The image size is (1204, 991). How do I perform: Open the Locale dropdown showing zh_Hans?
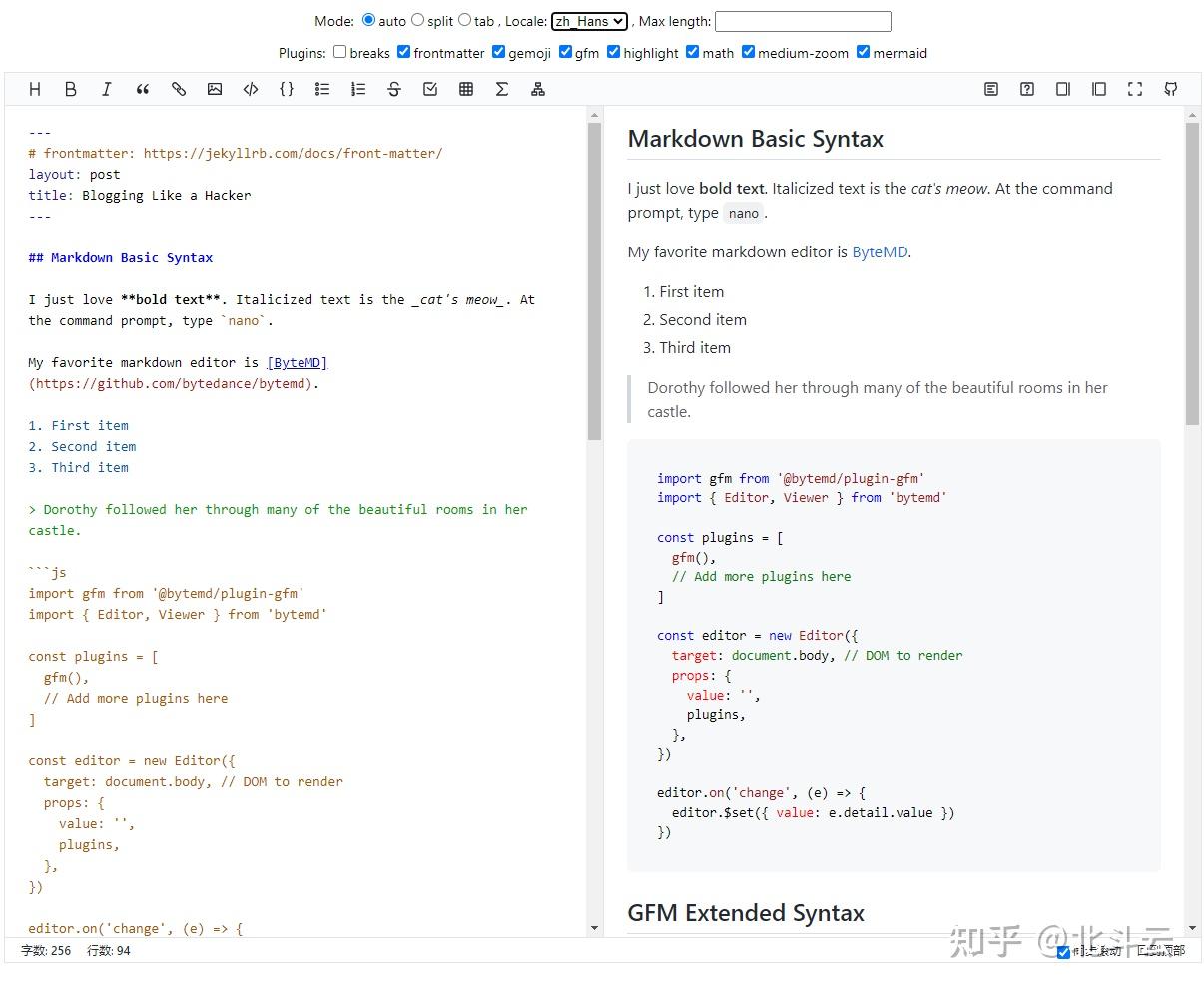(589, 20)
